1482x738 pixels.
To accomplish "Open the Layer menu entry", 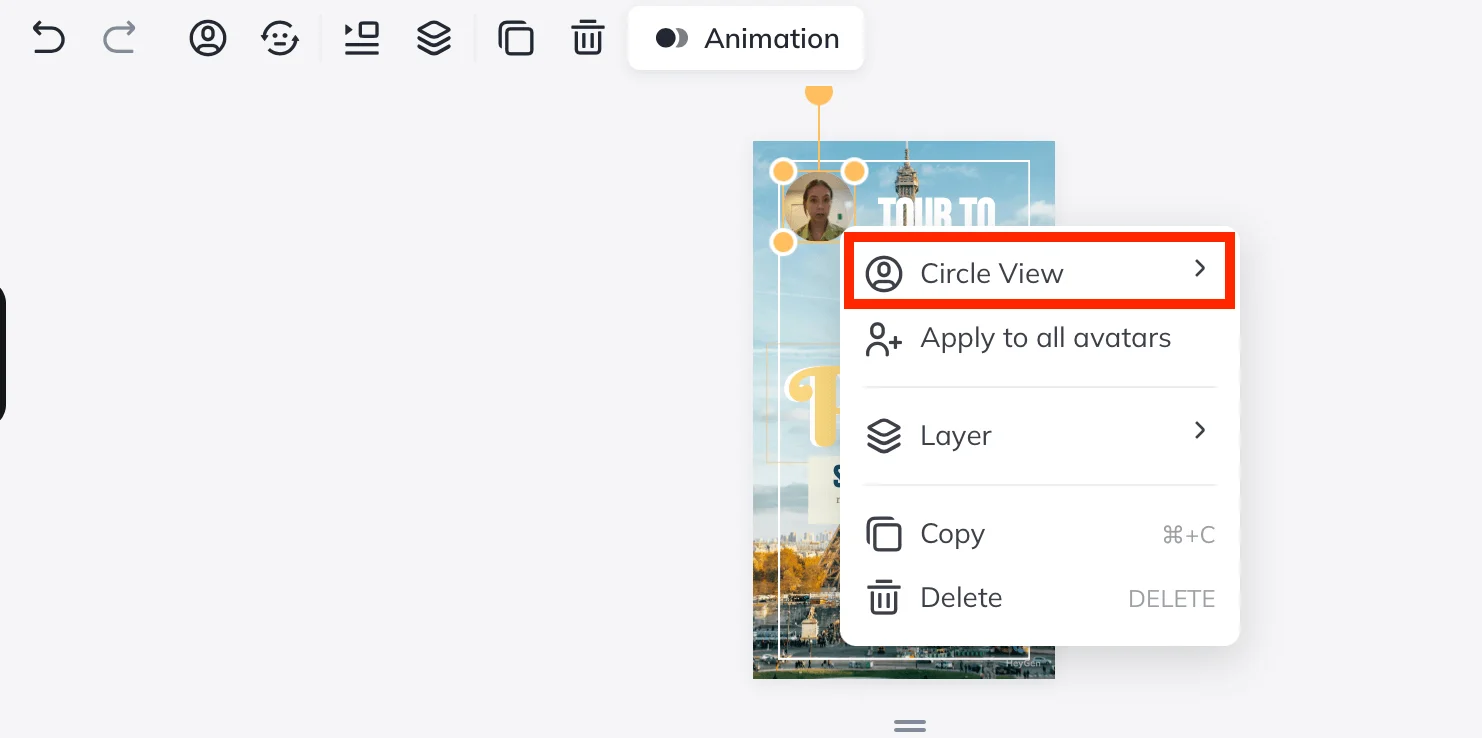I will (x=955, y=436).
